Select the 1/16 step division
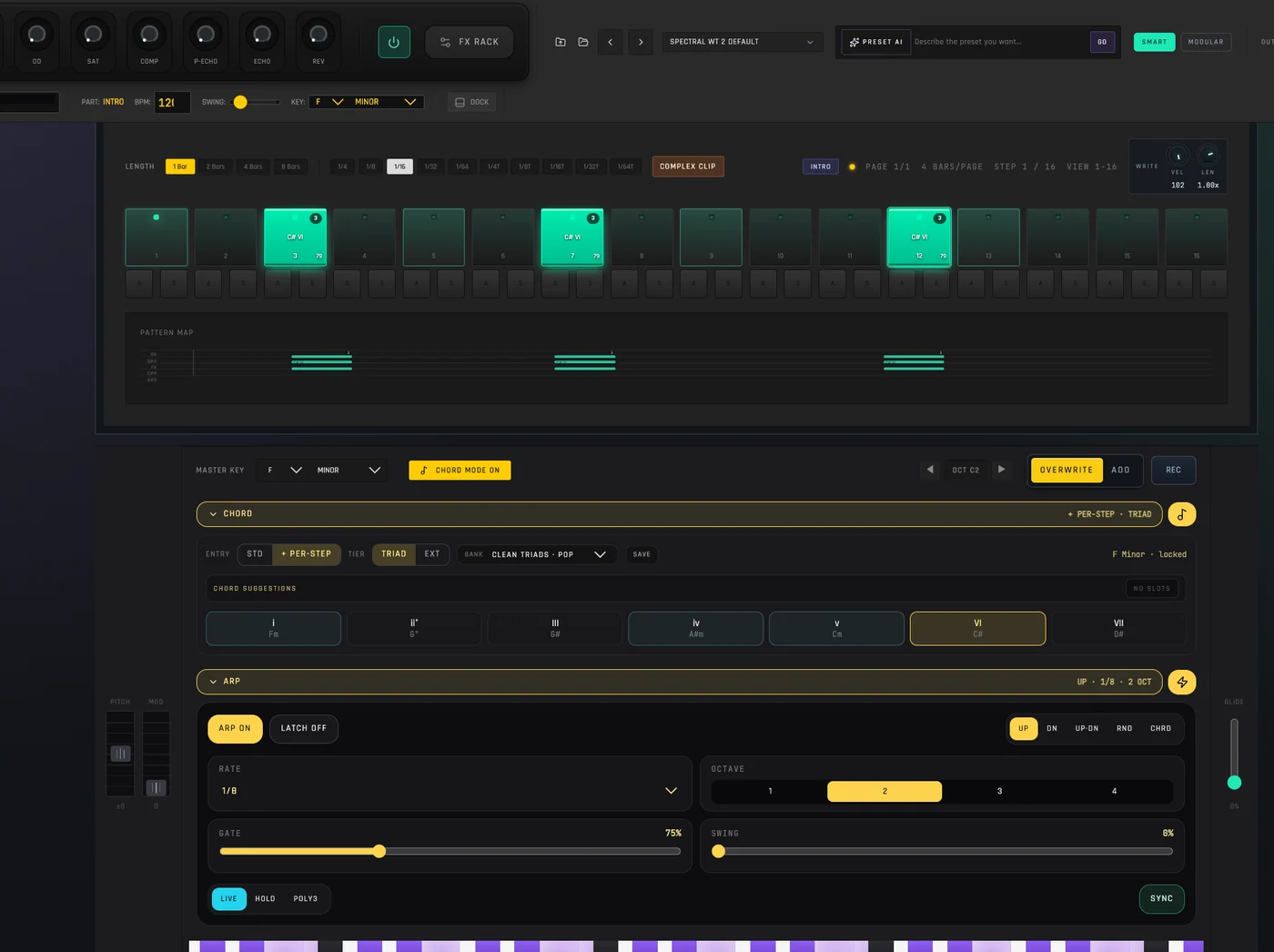 pos(399,167)
